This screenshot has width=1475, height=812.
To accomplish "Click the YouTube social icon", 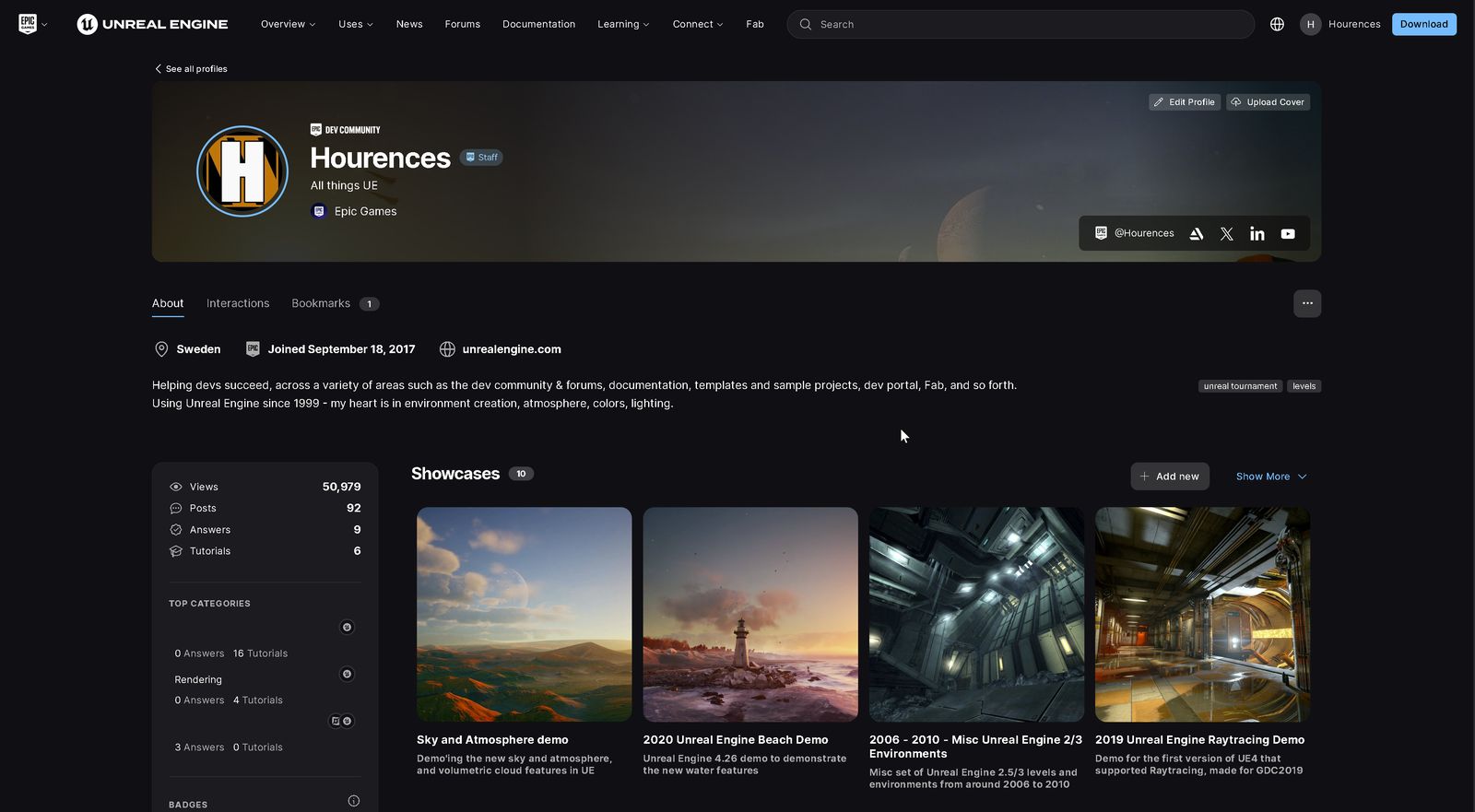I will (1288, 234).
